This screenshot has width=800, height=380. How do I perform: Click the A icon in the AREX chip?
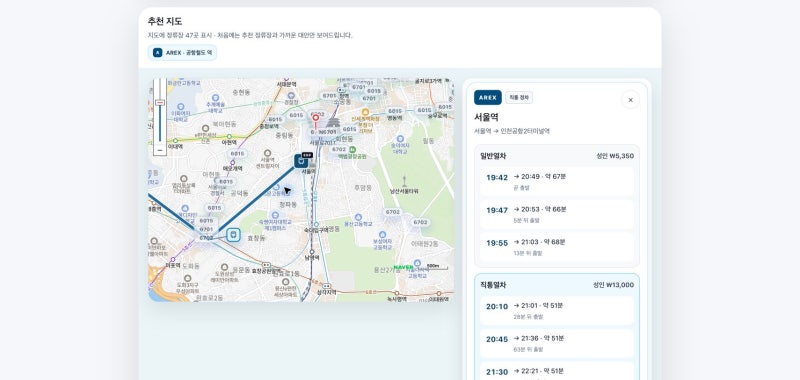click(158, 53)
